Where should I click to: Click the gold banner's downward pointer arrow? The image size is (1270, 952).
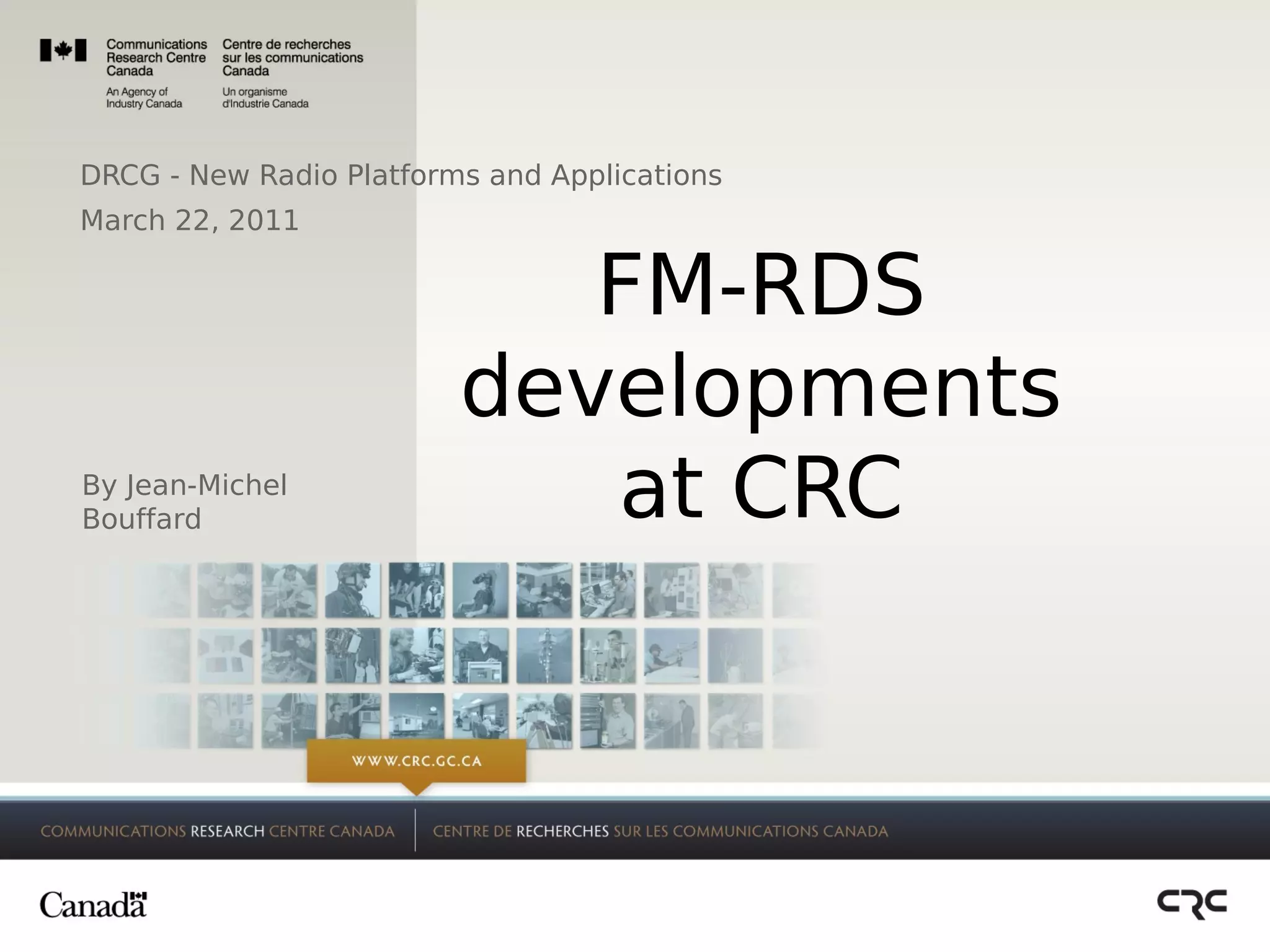coord(416,789)
